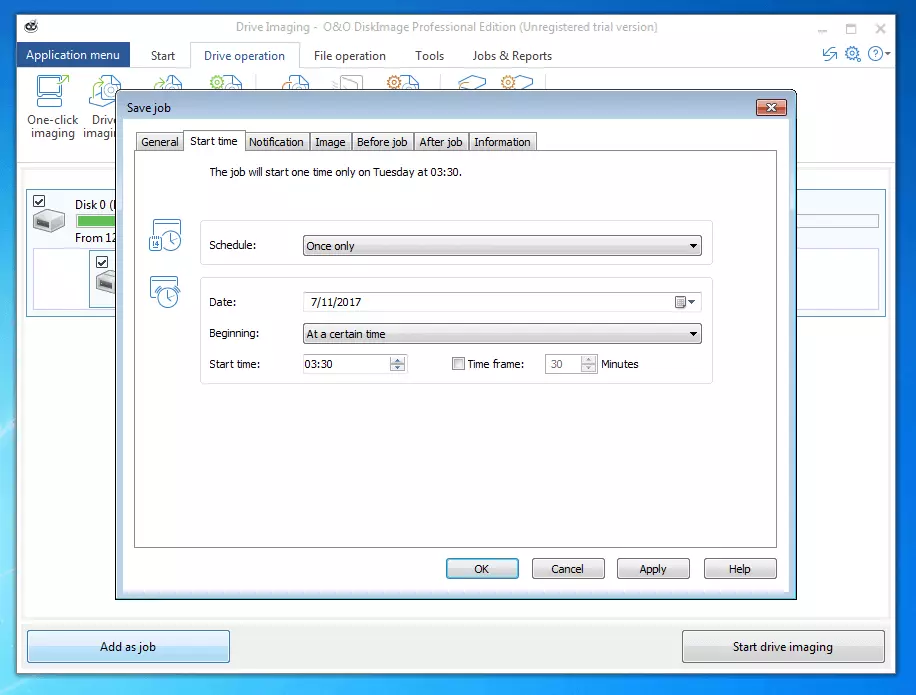Screen dimensions: 916x695
Task: Click the schedule calendar-clock icon
Action: [x=165, y=235]
